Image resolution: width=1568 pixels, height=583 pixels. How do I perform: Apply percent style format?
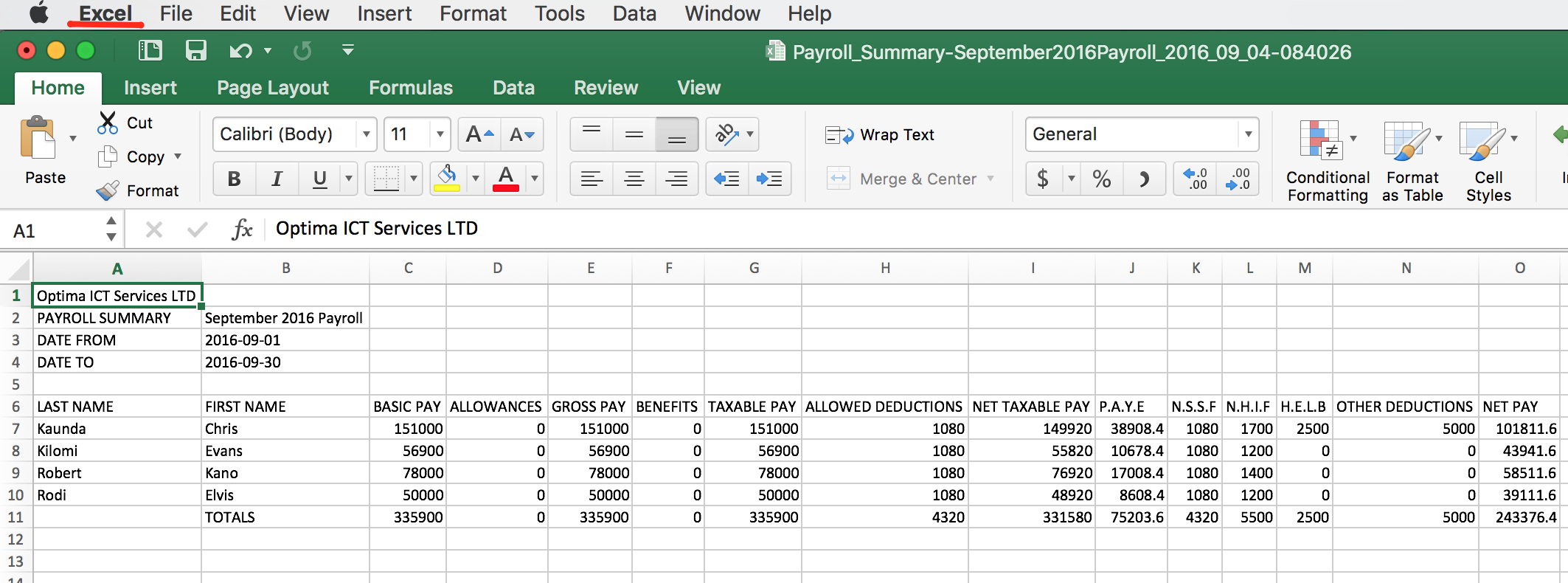coord(1101,179)
